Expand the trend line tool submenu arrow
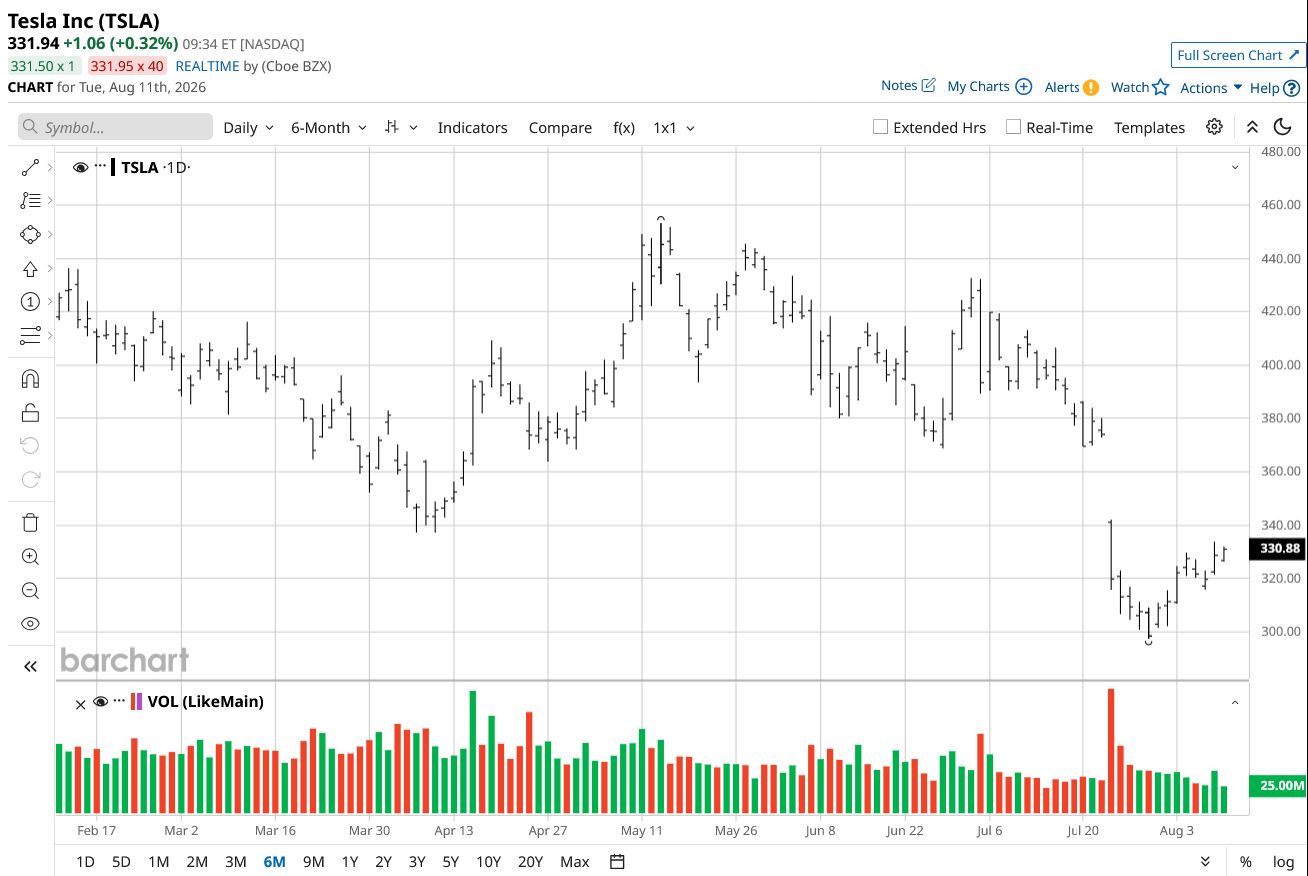This screenshot has height=876, width=1308. pos(49,167)
